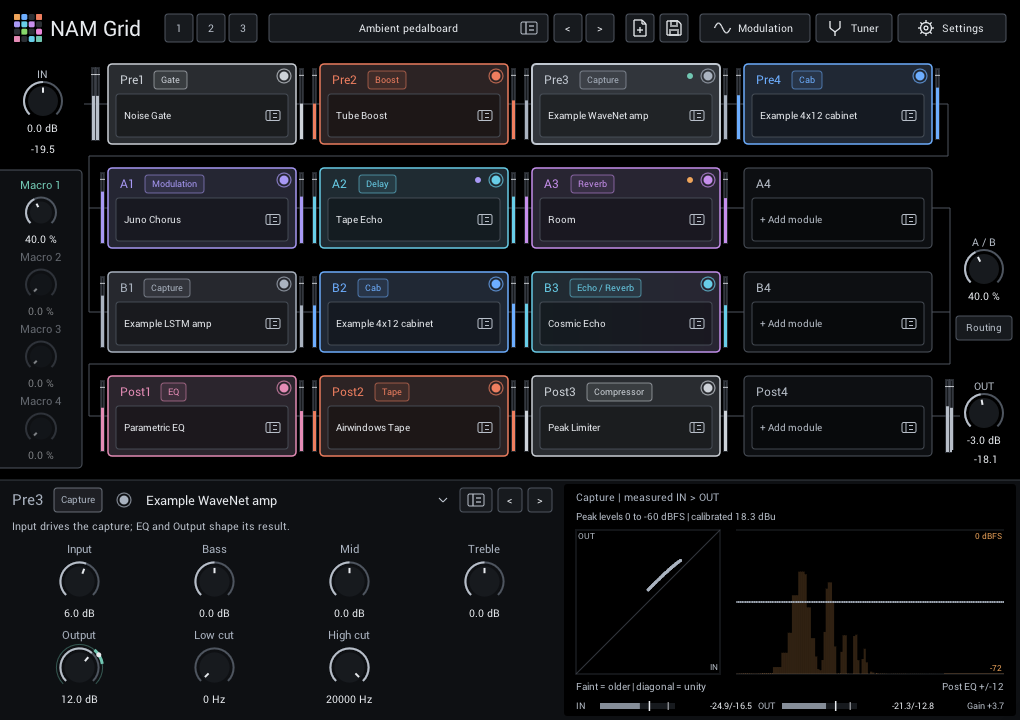
Task: Toggle power in the Pre3 editor panel
Action: [x=124, y=500]
